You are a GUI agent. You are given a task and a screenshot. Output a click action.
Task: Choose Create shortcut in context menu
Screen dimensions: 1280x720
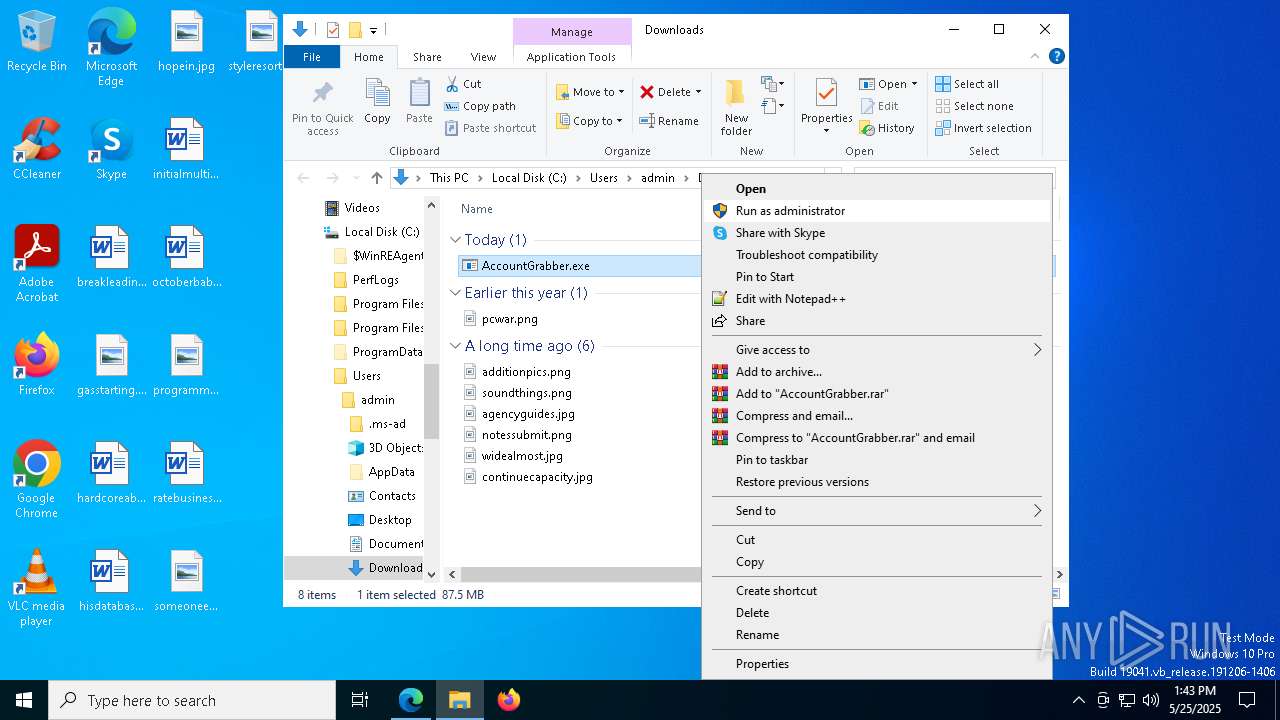coord(876,591)
